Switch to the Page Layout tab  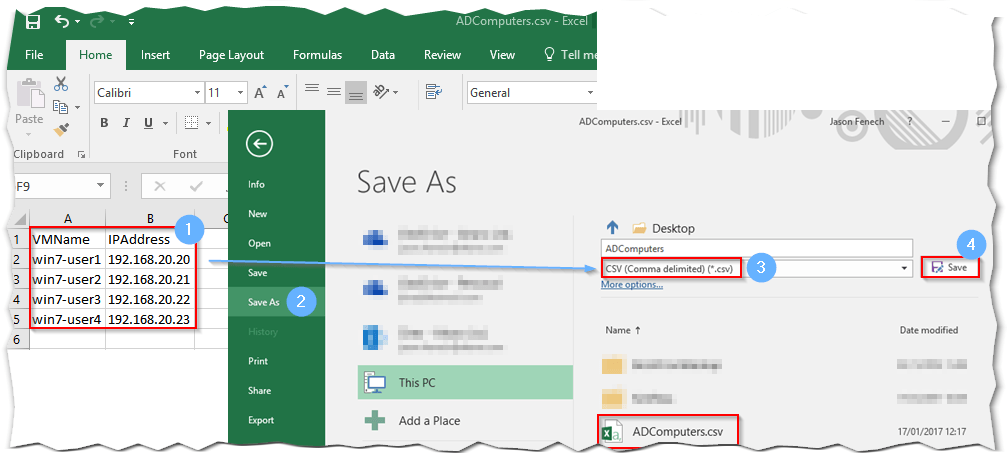pyautogui.click(x=231, y=55)
